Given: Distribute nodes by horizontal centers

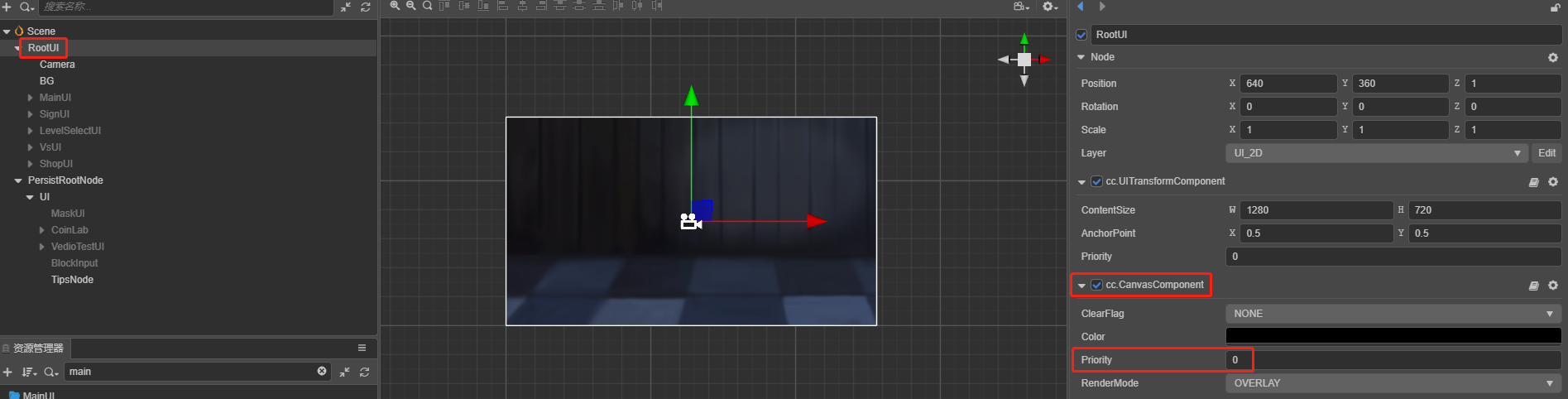Looking at the screenshot, I should pyautogui.click(x=637, y=5).
